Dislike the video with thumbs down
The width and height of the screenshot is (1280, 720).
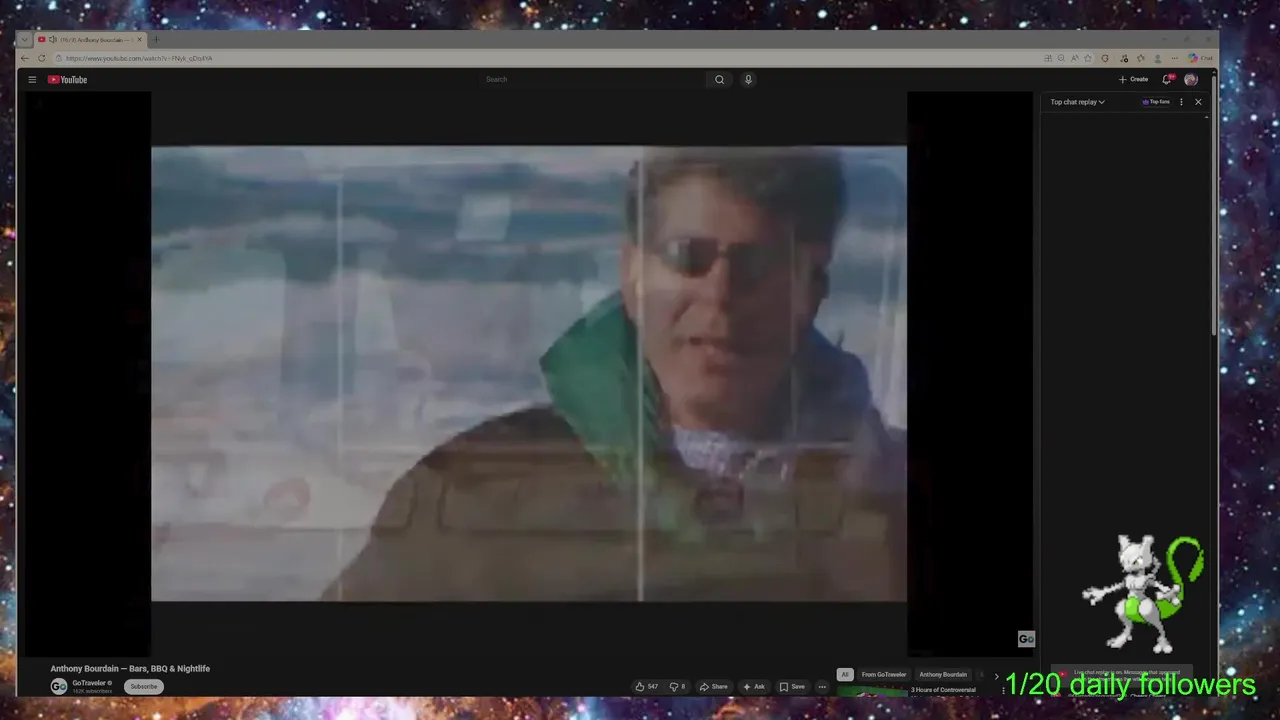pyautogui.click(x=677, y=687)
